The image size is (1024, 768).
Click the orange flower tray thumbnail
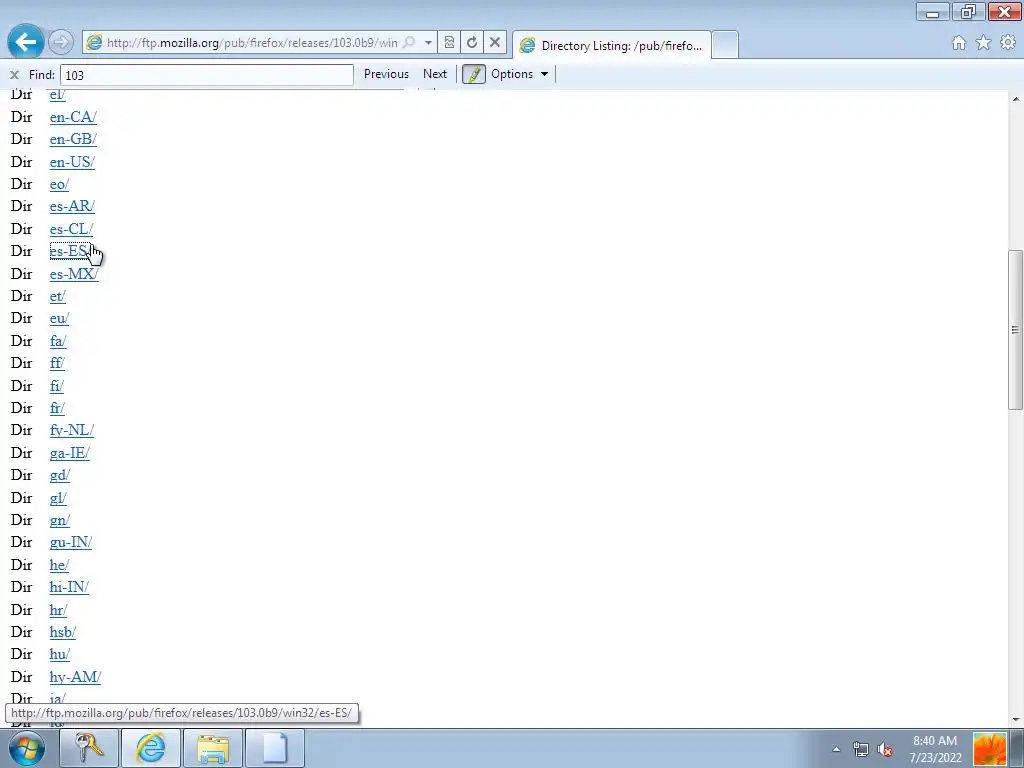tap(989, 749)
